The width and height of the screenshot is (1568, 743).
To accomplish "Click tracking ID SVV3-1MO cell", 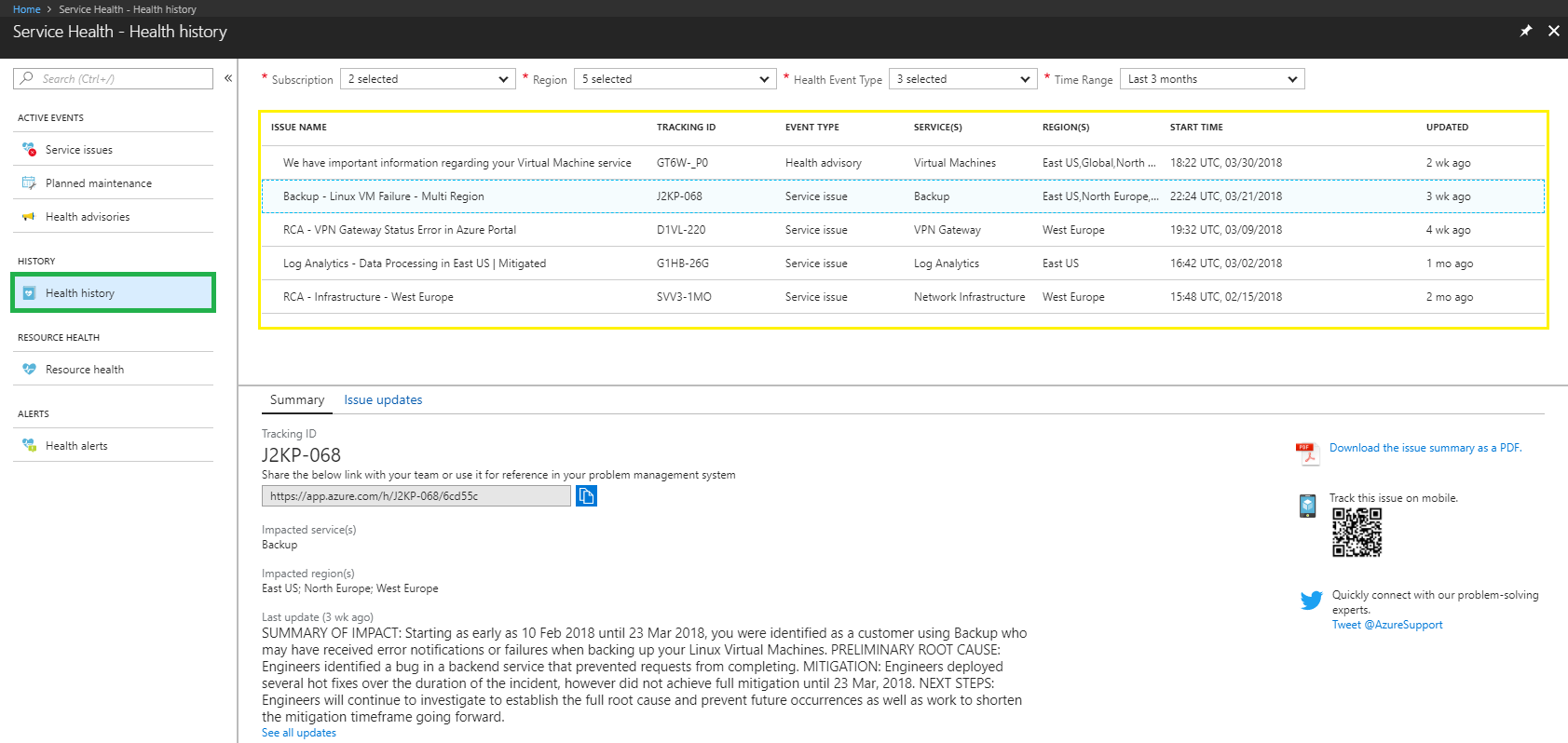I will (684, 297).
